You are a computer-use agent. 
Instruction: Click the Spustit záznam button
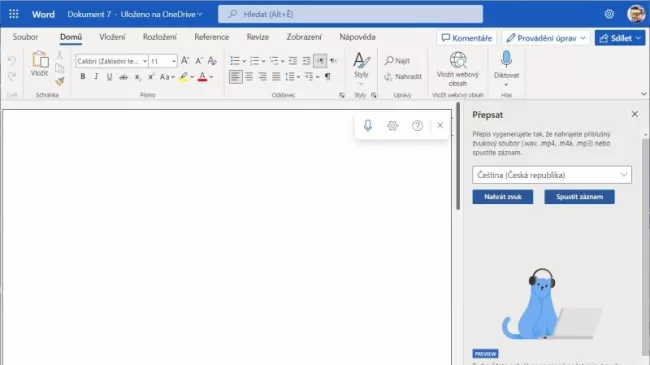[580, 197]
